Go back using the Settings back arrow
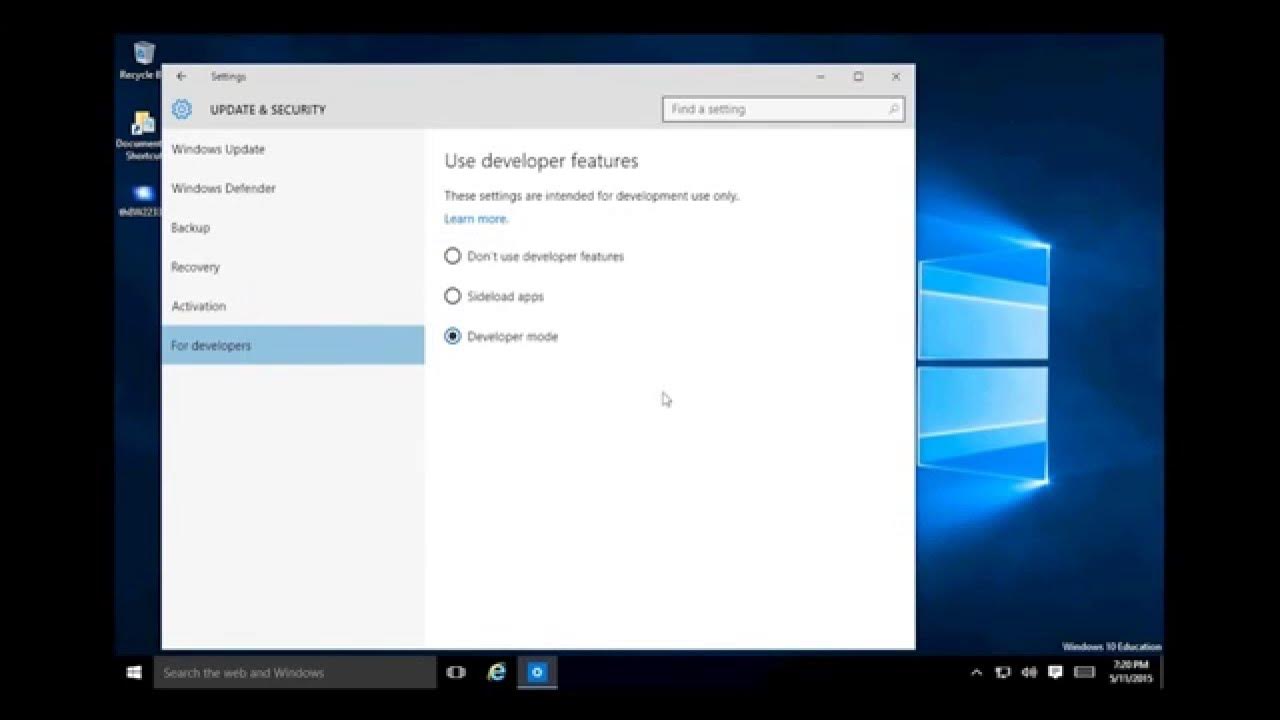 [x=181, y=76]
